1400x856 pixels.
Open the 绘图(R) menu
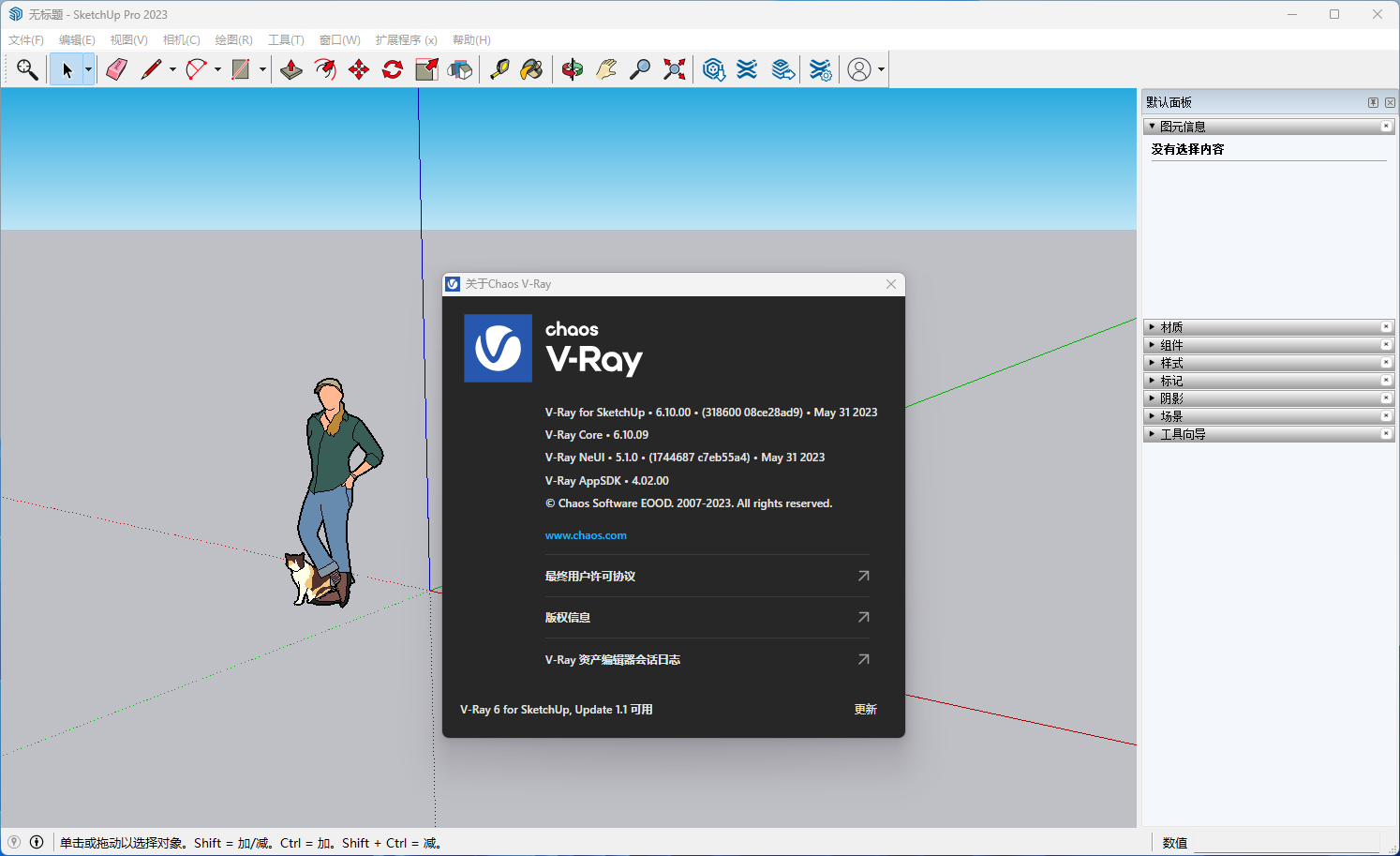coord(234,40)
